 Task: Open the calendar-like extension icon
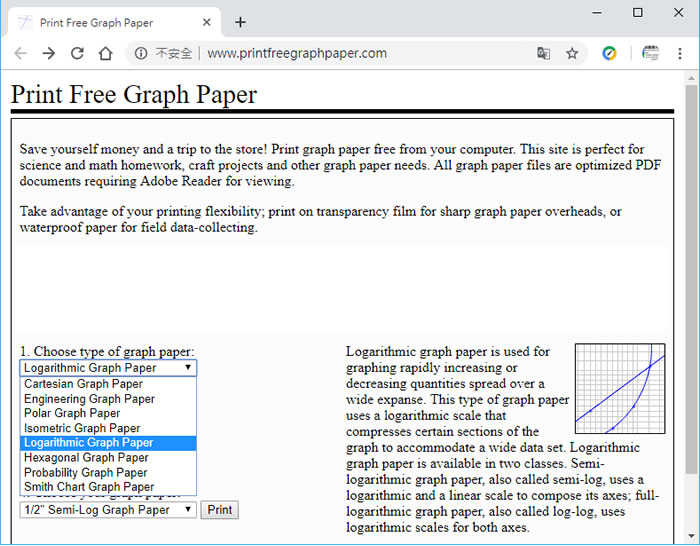pyautogui.click(x=650, y=54)
